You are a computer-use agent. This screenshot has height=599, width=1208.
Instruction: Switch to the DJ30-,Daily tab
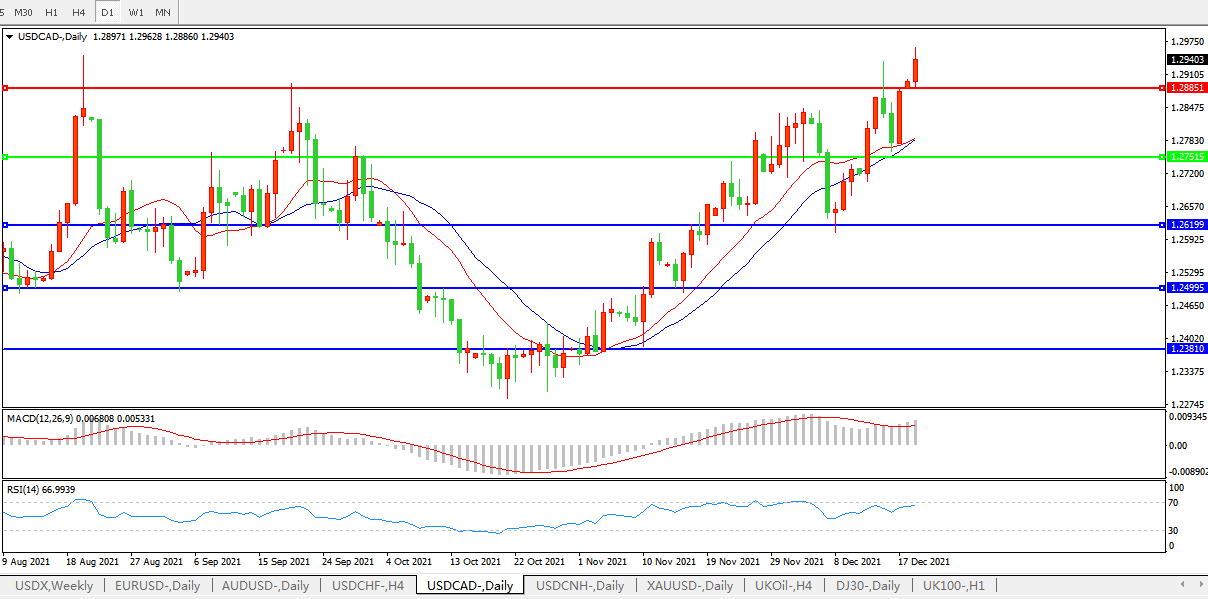(869, 586)
